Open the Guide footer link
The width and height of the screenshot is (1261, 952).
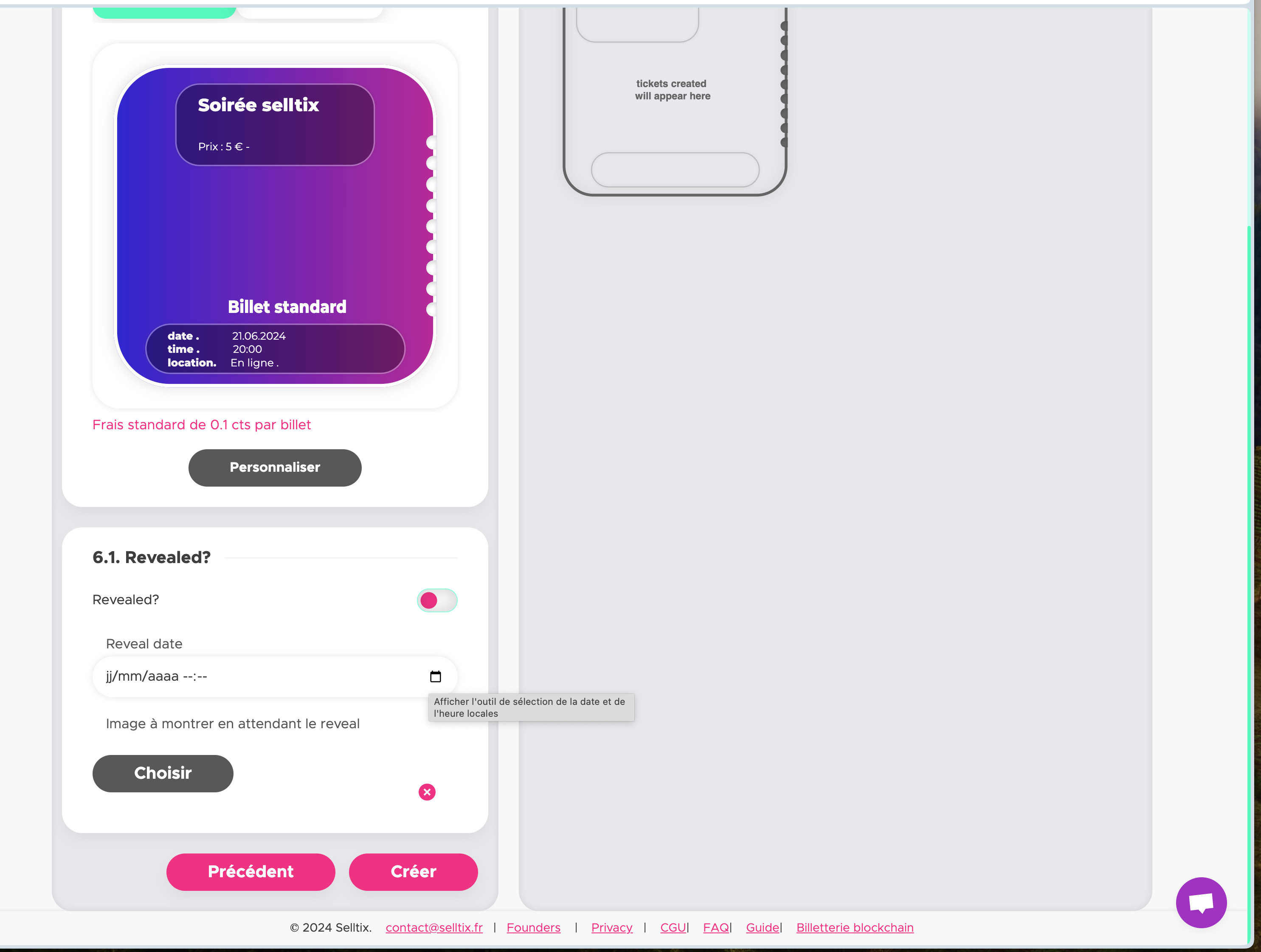(762, 927)
